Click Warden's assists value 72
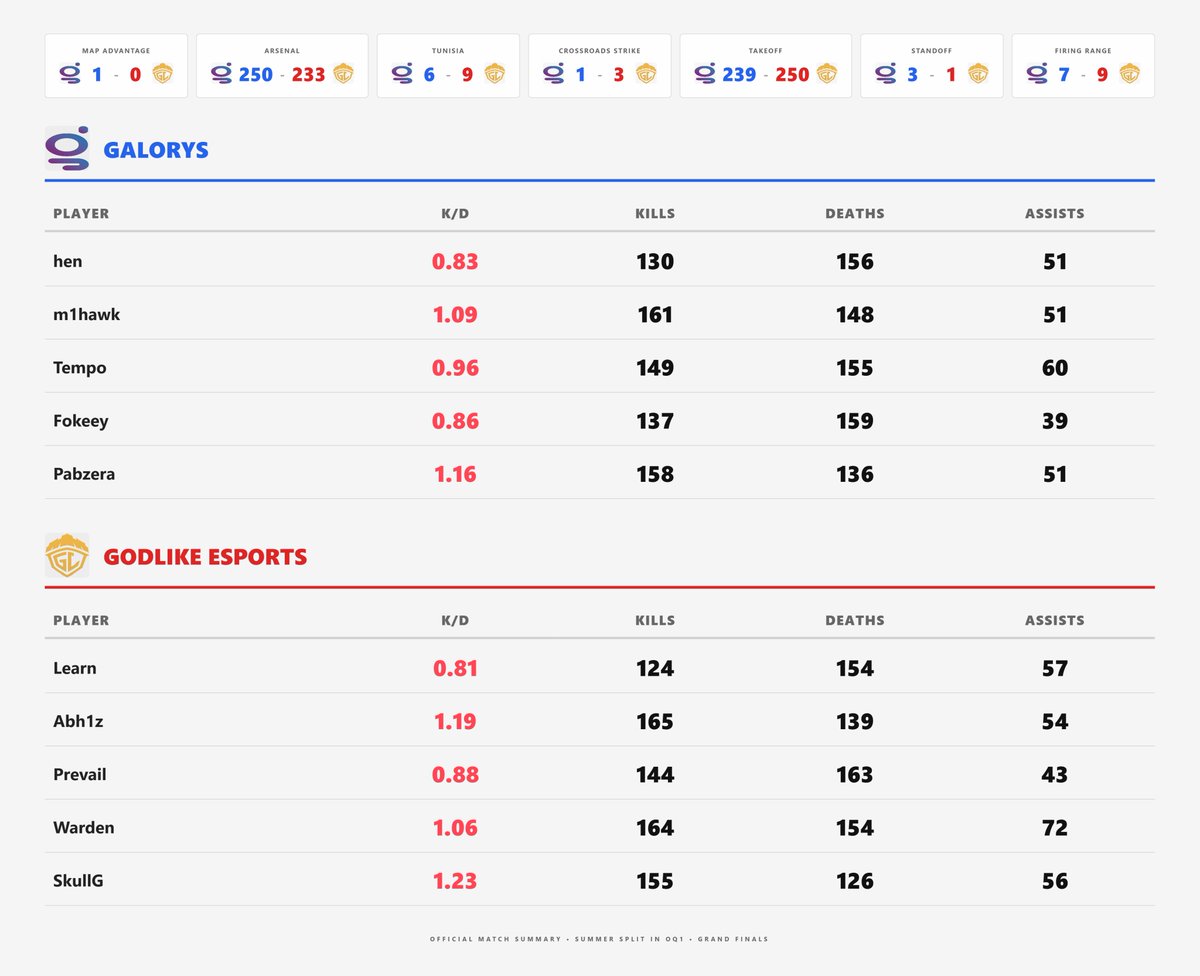1200x976 pixels. [x=1055, y=827]
